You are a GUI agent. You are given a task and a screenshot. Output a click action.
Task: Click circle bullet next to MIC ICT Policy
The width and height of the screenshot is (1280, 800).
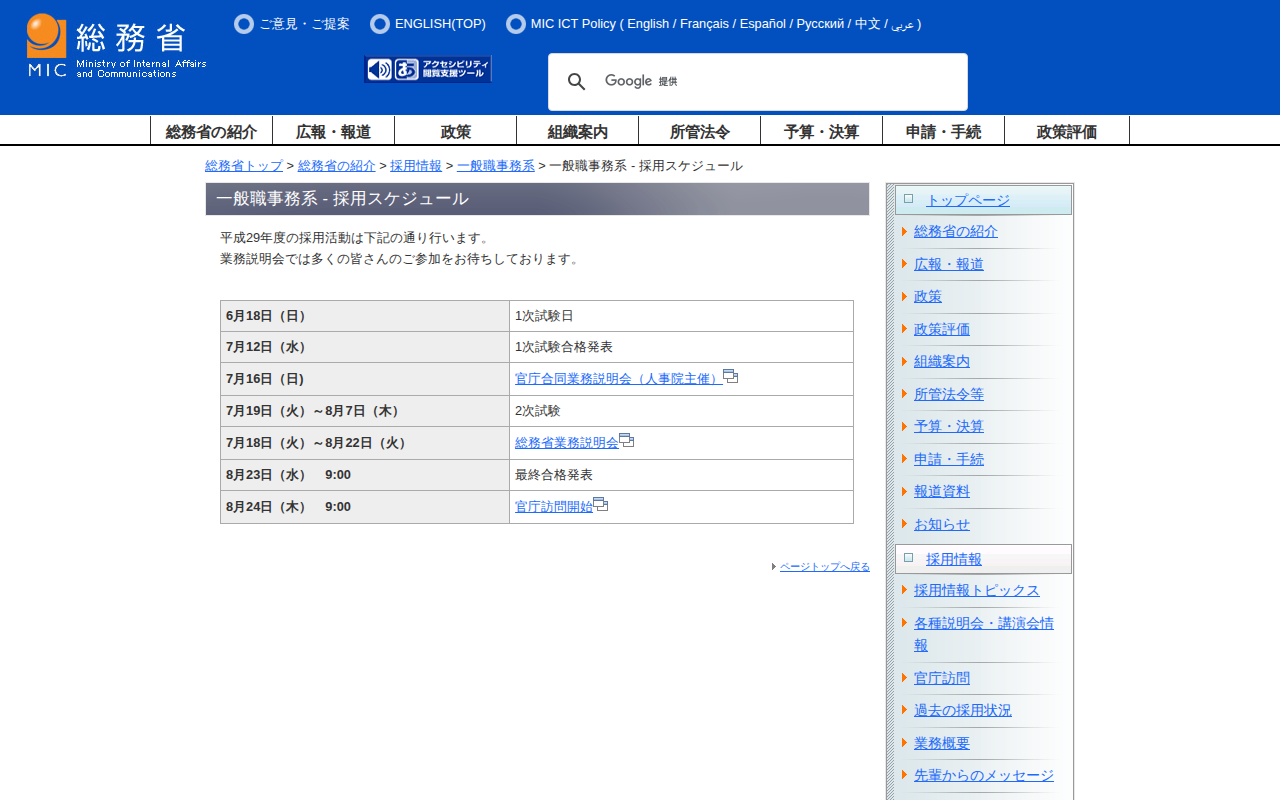[x=515, y=24]
